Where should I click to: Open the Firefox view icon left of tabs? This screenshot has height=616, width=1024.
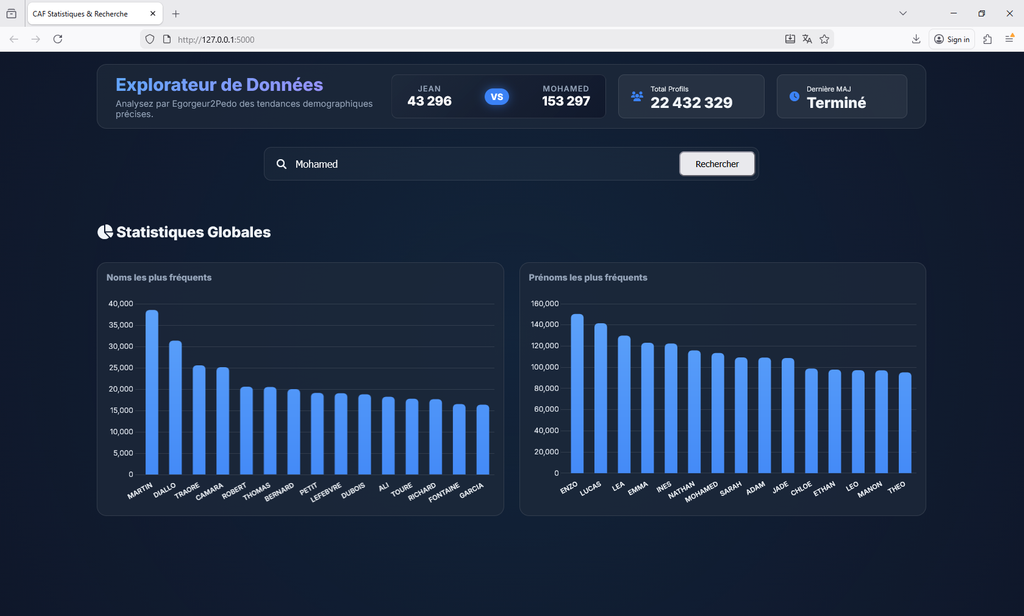pos(12,13)
